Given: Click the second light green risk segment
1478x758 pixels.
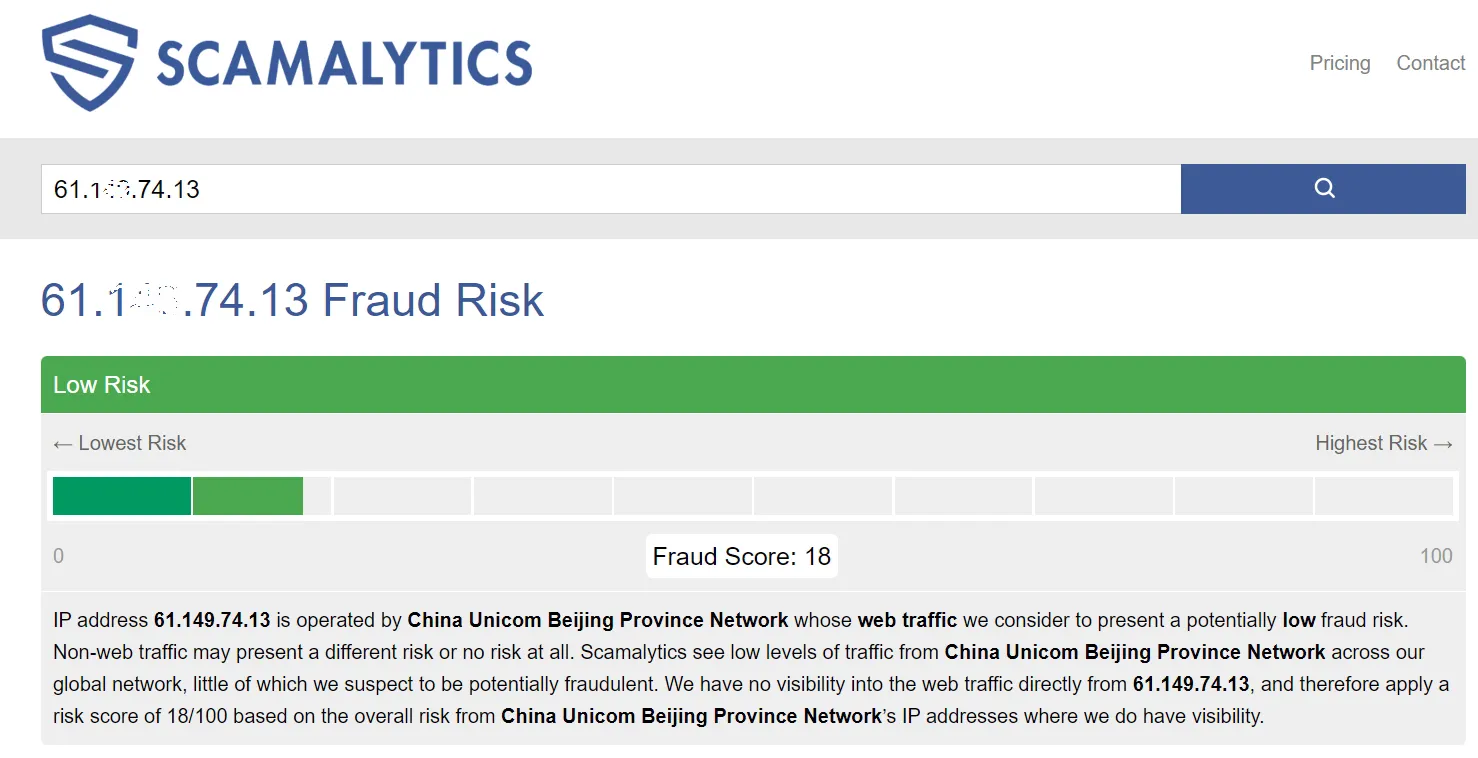Looking at the screenshot, I should pyautogui.click(x=248, y=496).
